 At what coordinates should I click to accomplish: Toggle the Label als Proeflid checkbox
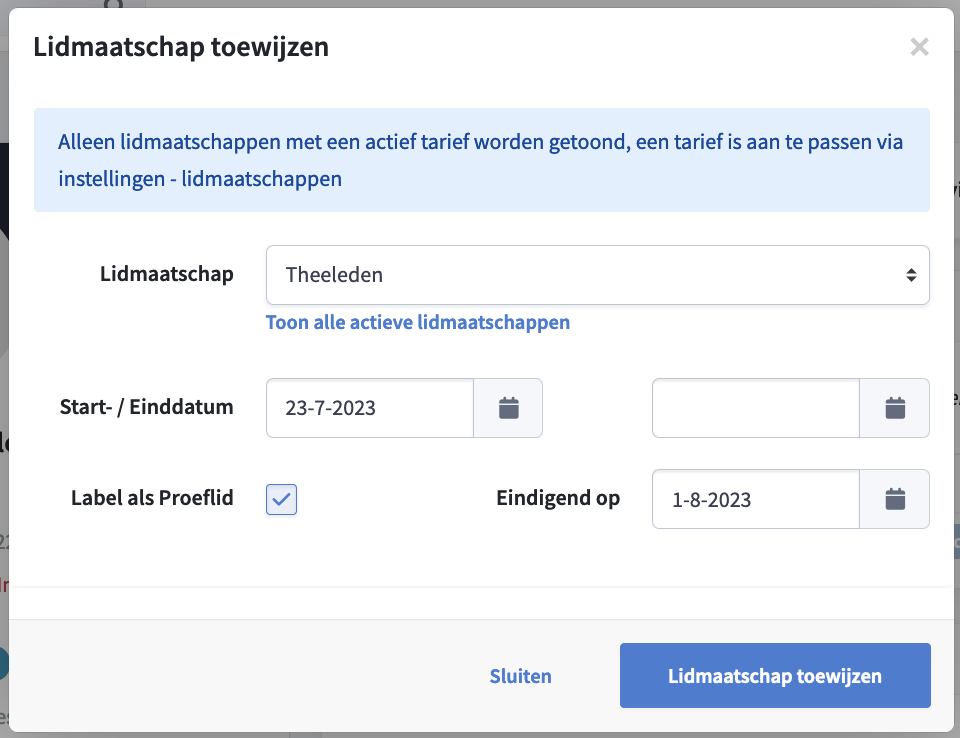pos(282,499)
